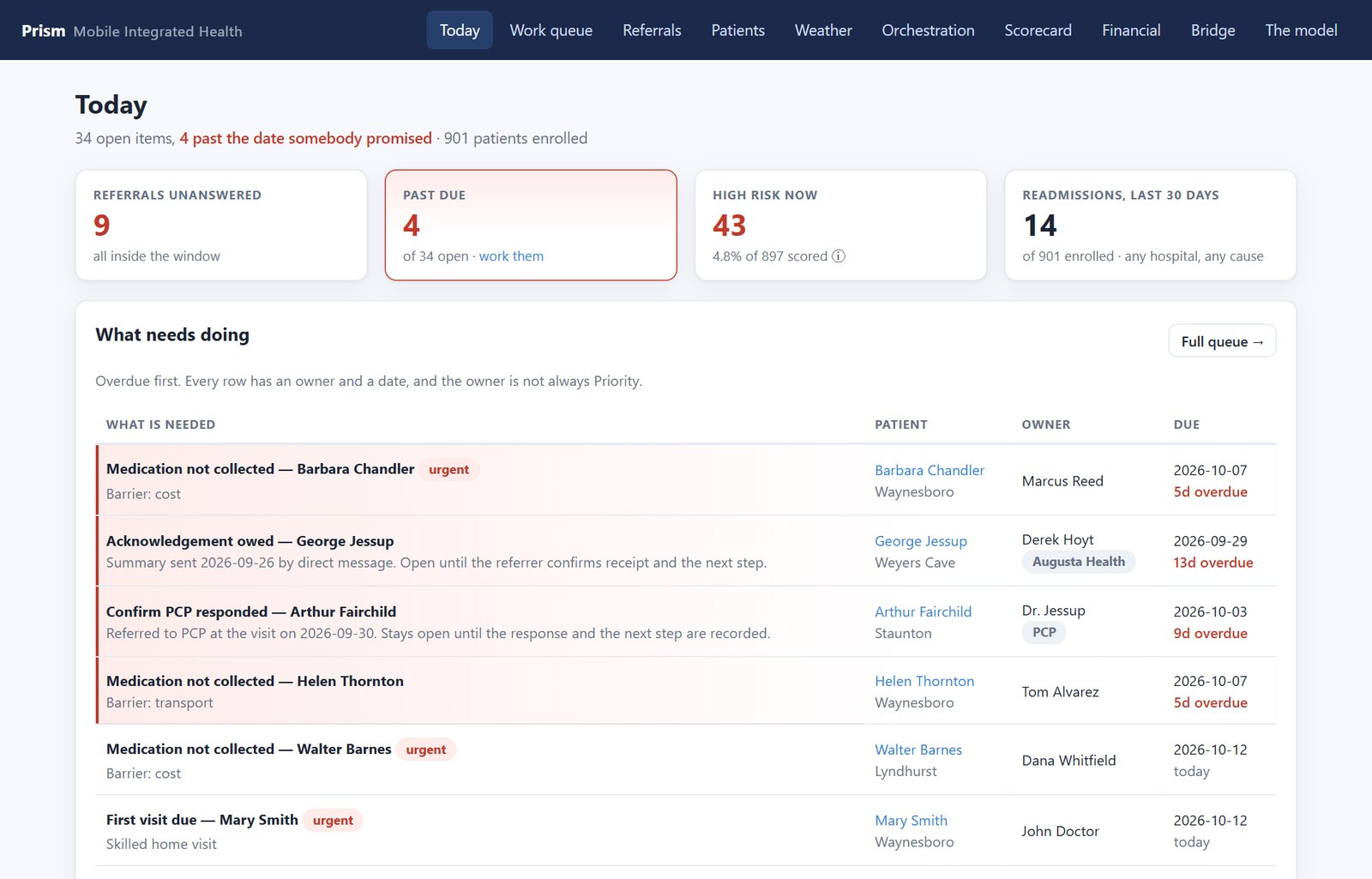Open Mary Smith's patient link
The width and height of the screenshot is (1372, 879).
tap(911, 821)
